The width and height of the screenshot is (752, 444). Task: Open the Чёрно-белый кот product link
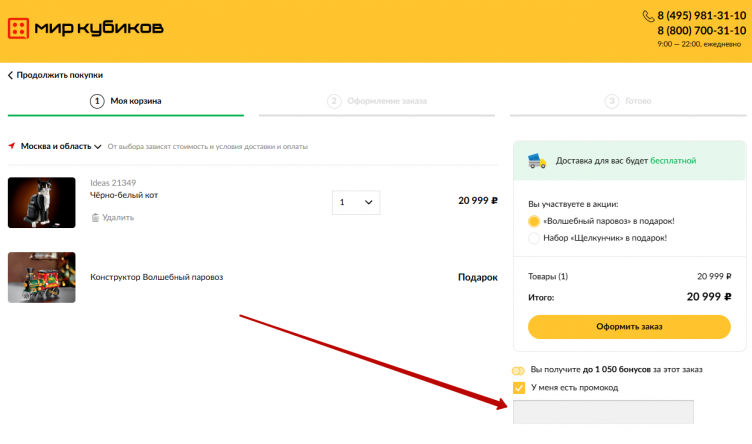[x=124, y=195]
